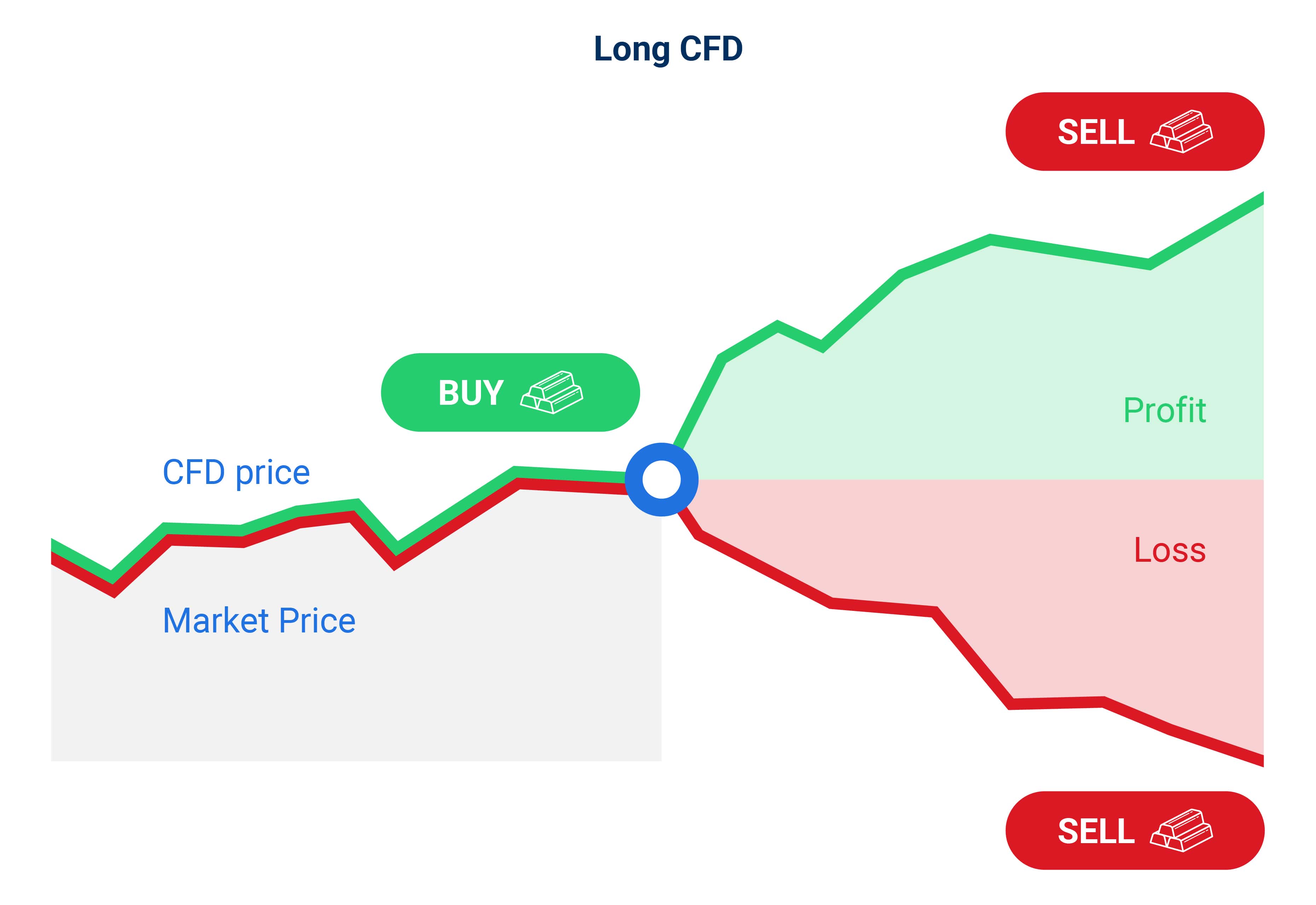Click the peak of green line near top SELL

[x=1259, y=198]
